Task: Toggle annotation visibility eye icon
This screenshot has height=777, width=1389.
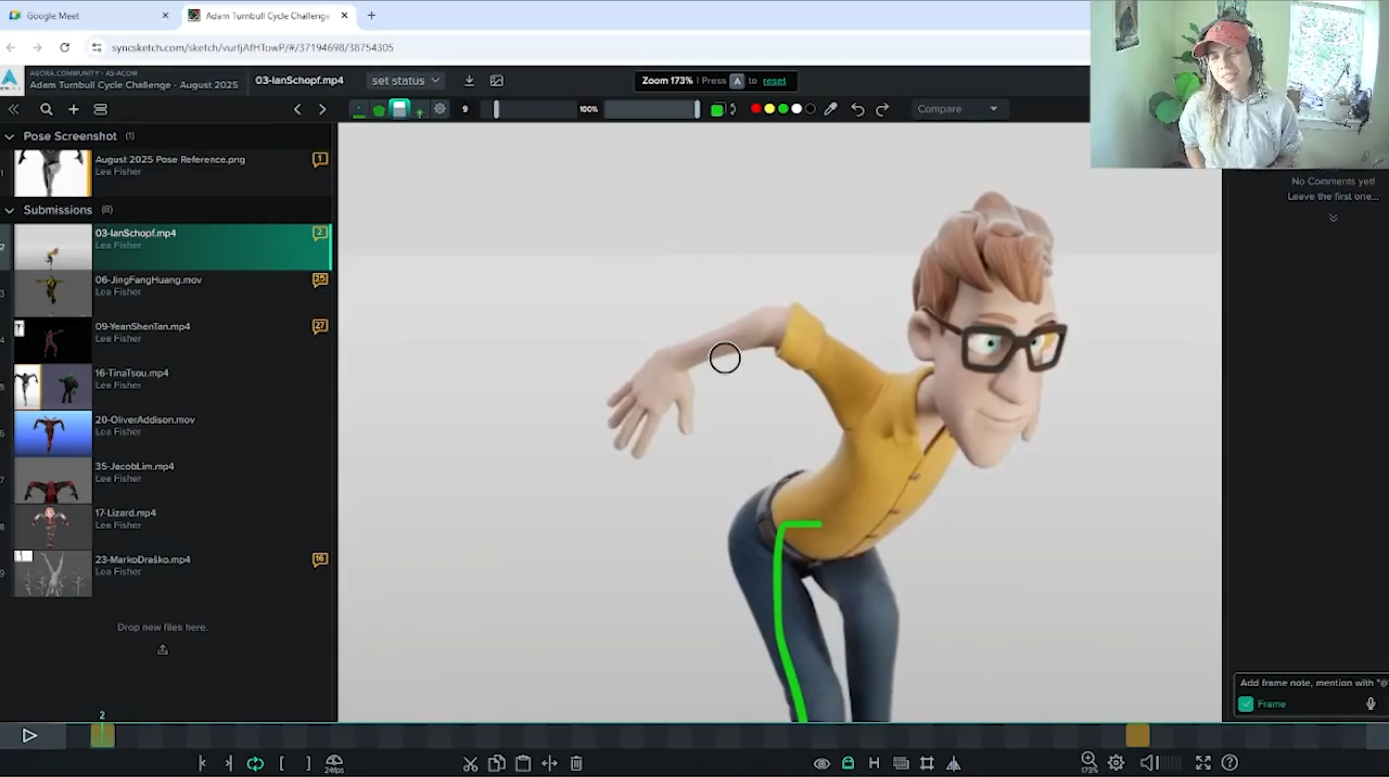Action: tap(821, 764)
